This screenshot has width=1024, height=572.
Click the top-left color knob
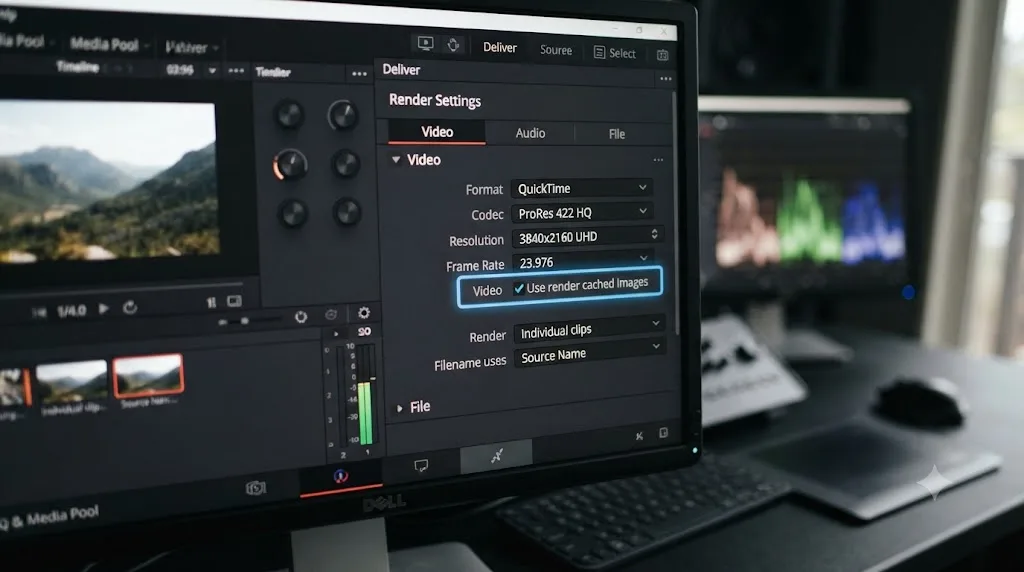tap(289, 114)
